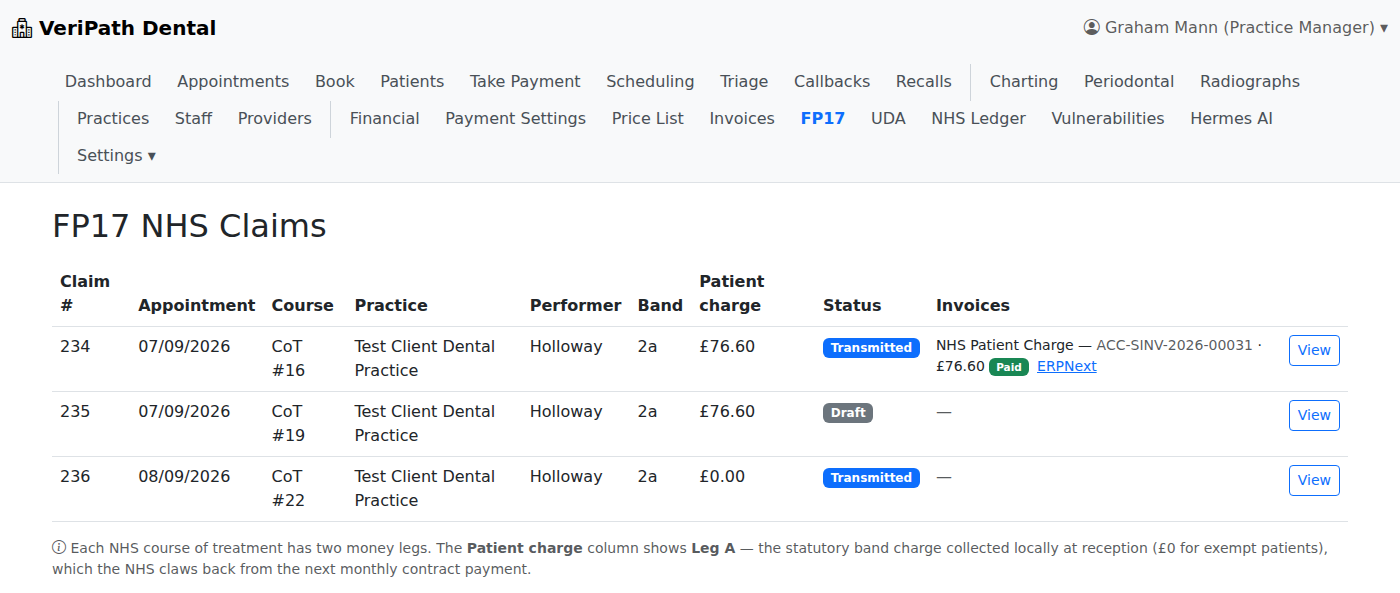Open the Vulnerabilities page
This screenshot has width=1400, height=593.
pyautogui.click(x=1108, y=118)
